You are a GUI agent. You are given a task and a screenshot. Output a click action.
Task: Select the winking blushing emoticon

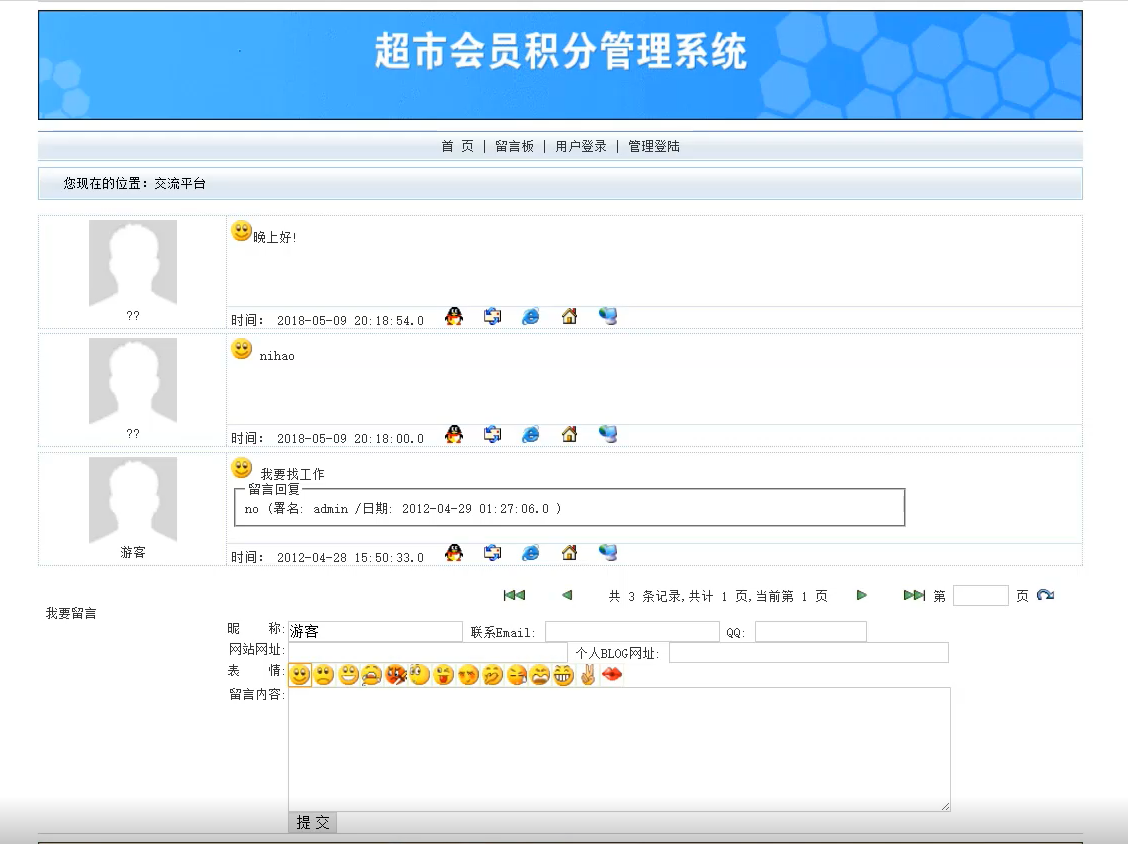point(468,675)
